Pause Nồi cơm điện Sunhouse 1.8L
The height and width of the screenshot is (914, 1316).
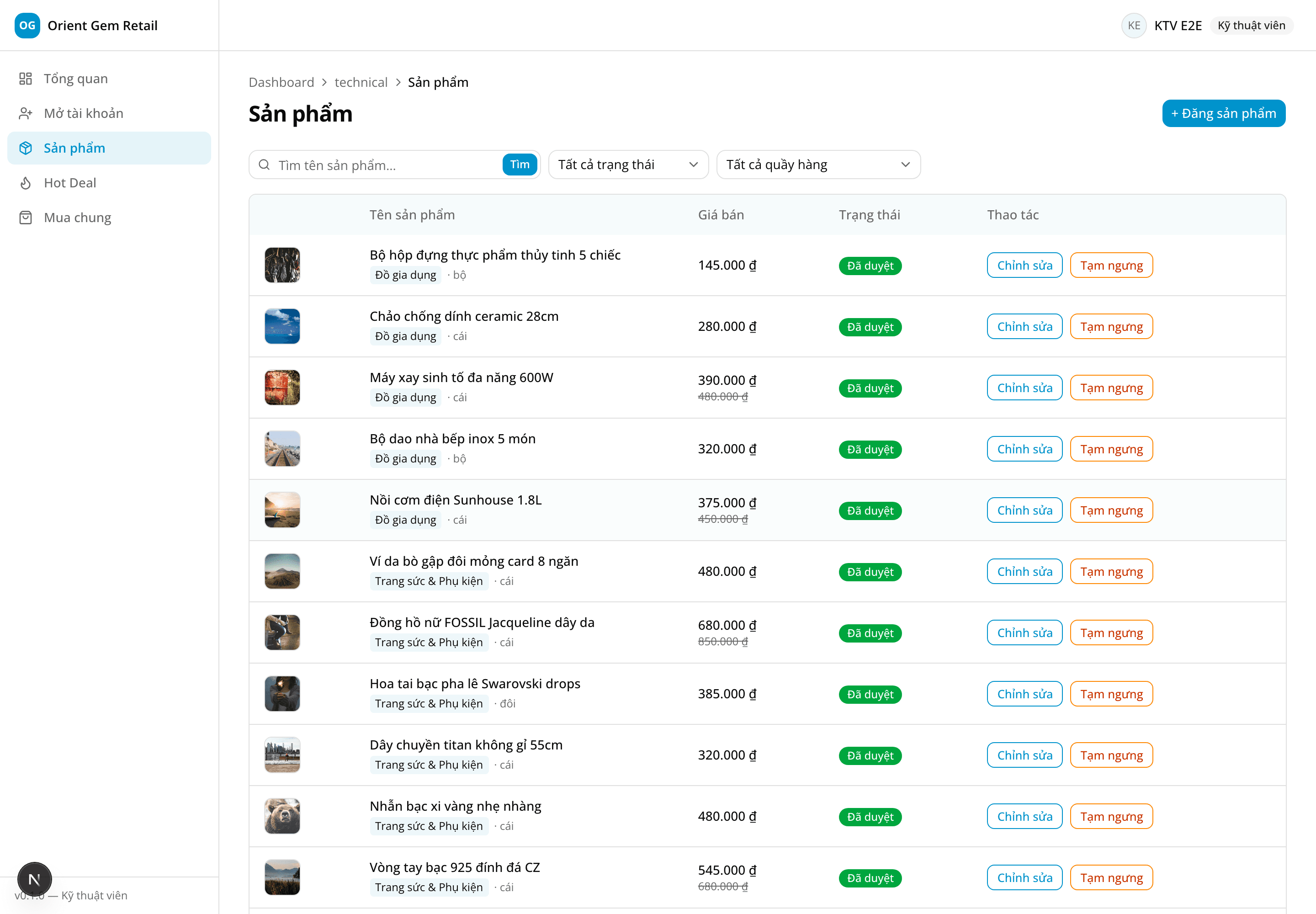(x=1111, y=510)
